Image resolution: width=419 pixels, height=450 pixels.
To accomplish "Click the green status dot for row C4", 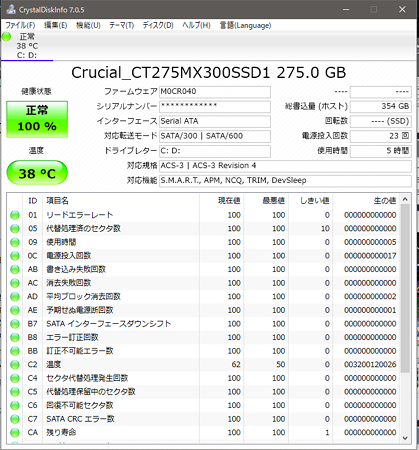I will pos(15,378).
